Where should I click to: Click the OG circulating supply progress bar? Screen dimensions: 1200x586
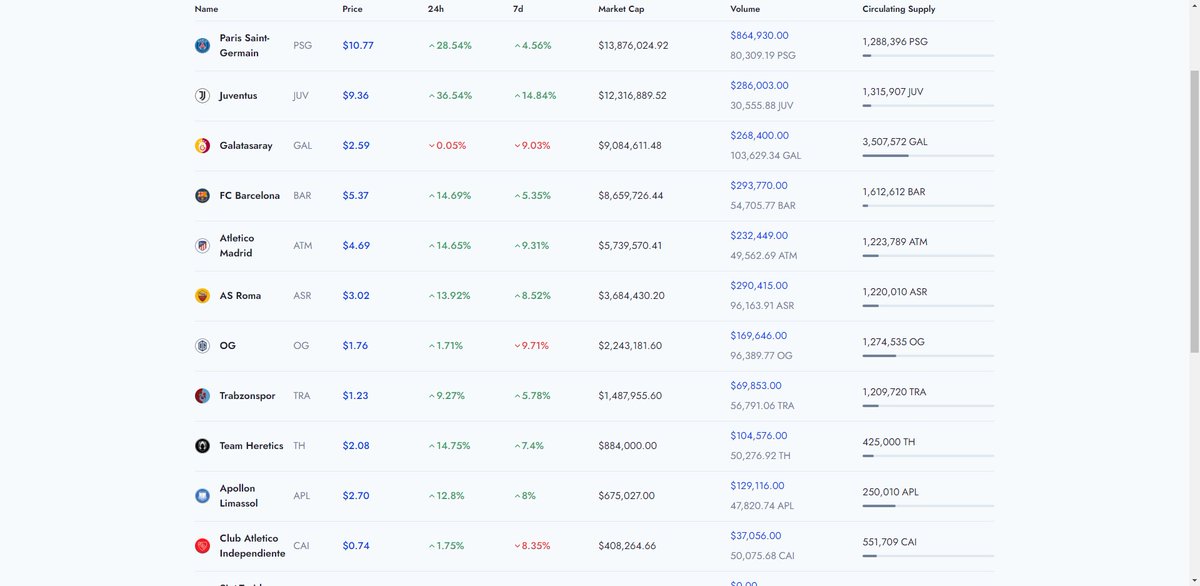click(x=928, y=356)
